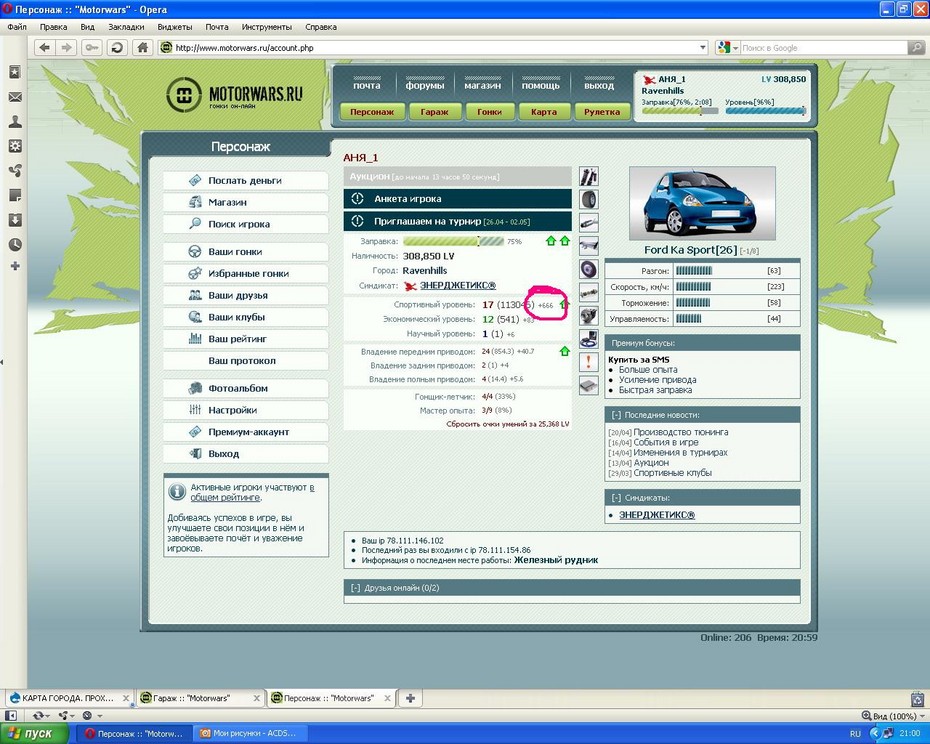
Task: Click the green Гонки navigation button
Action: point(489,112)
